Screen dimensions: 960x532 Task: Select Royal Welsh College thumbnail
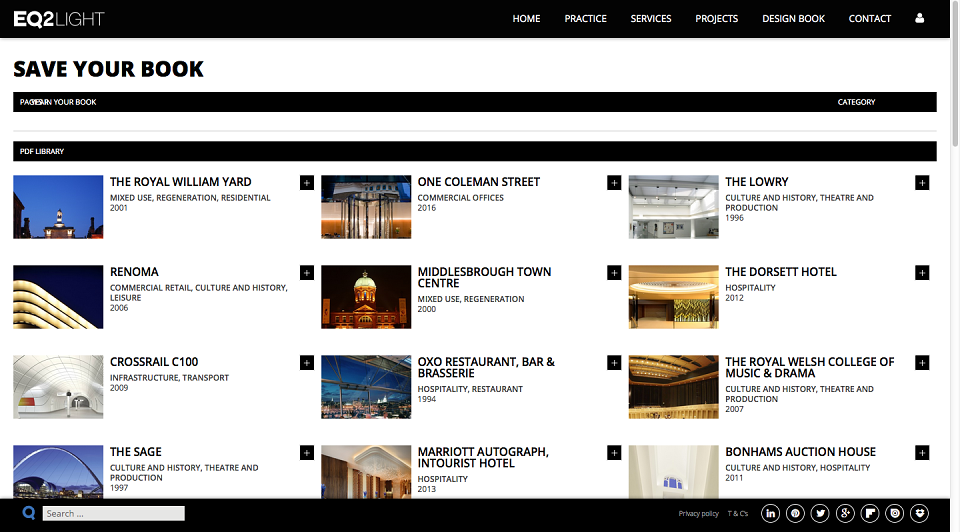[673, 387]
